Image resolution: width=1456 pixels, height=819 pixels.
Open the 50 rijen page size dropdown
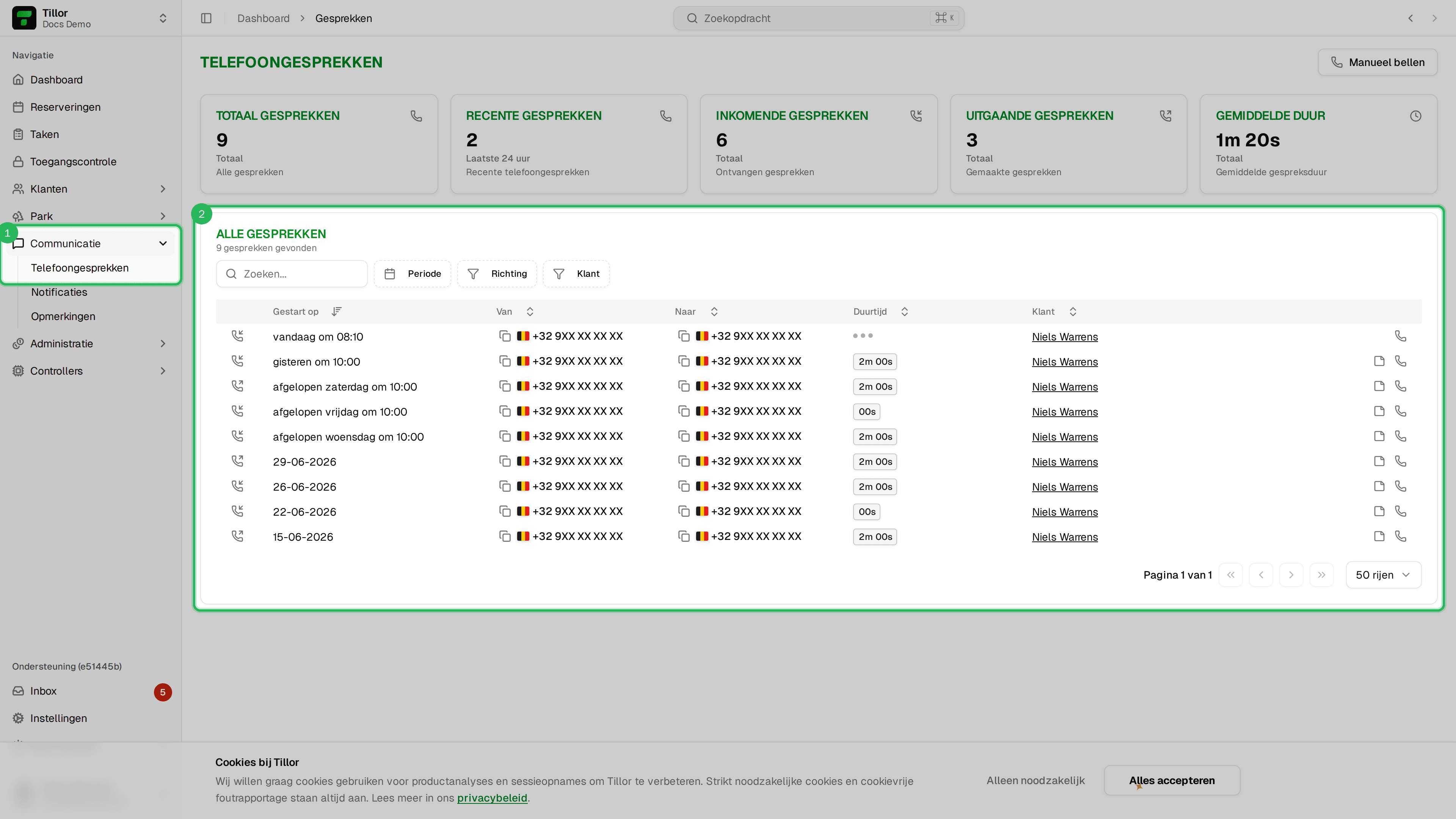pos(1383,575)
